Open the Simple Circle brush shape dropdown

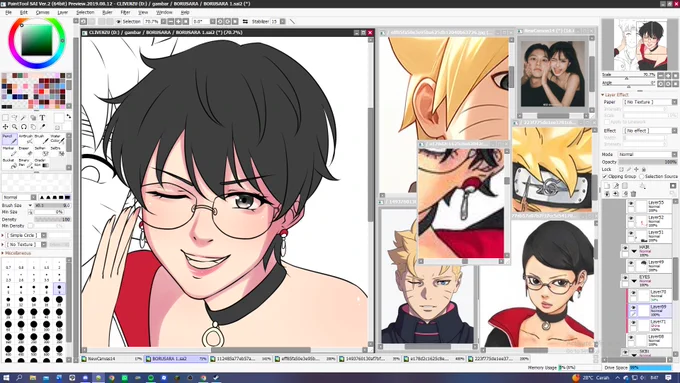pos(26,235)
